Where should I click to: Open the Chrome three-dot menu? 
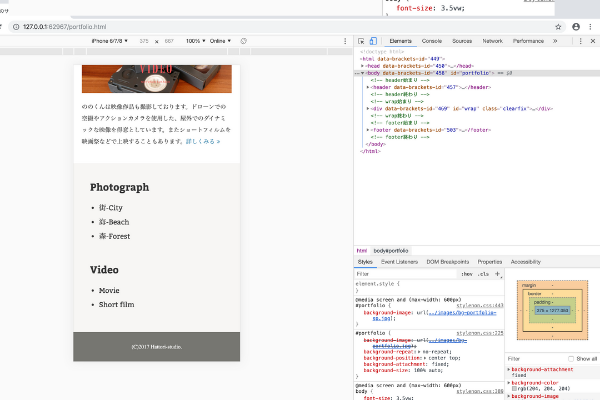point(590,27)
